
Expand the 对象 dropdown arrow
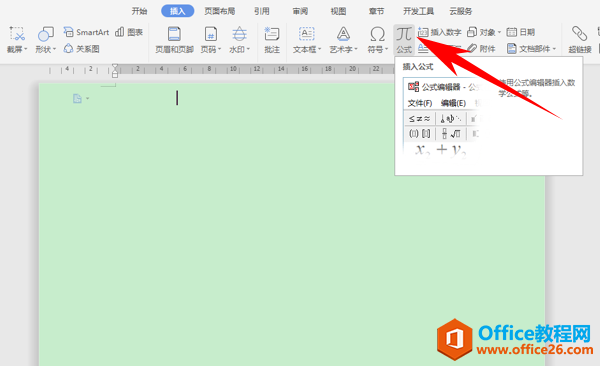(x=499, y=33)
